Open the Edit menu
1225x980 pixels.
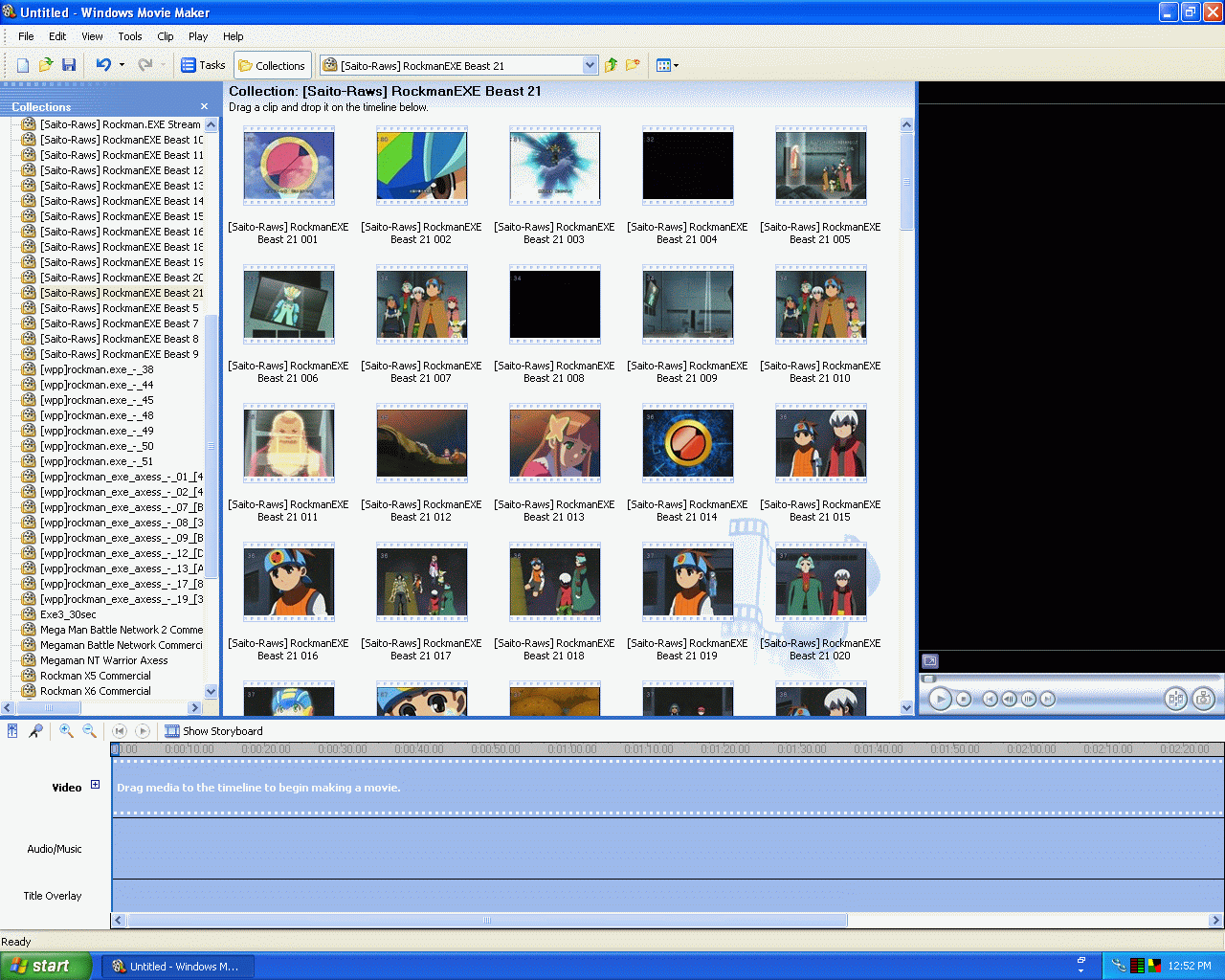click(57, 36)
